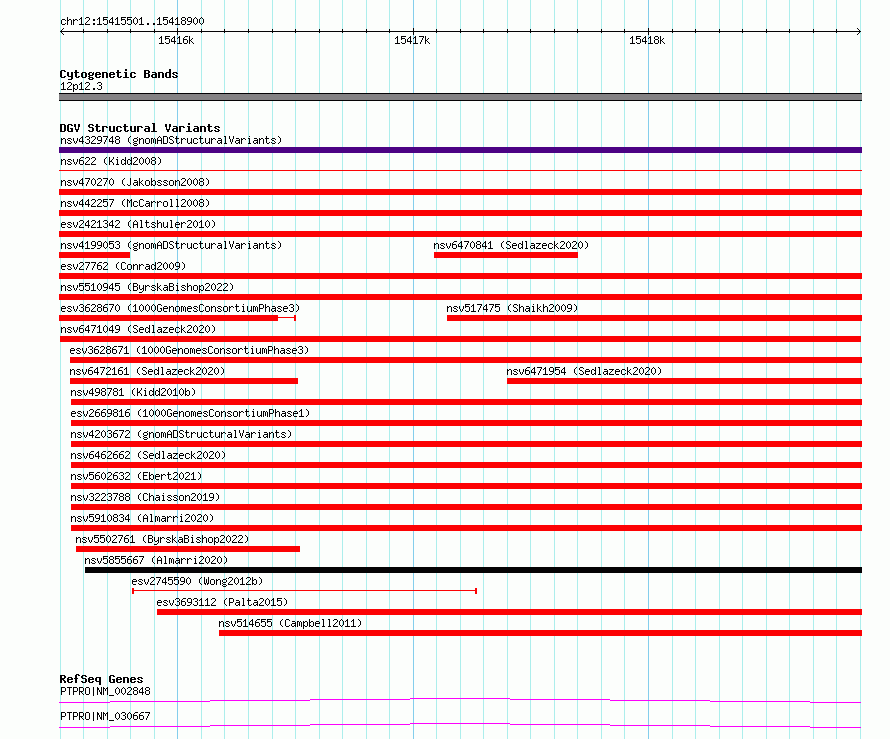Screen dimensions: 890x739
Task: Click the RefSeq Genes track title
Action: (101, 679)
